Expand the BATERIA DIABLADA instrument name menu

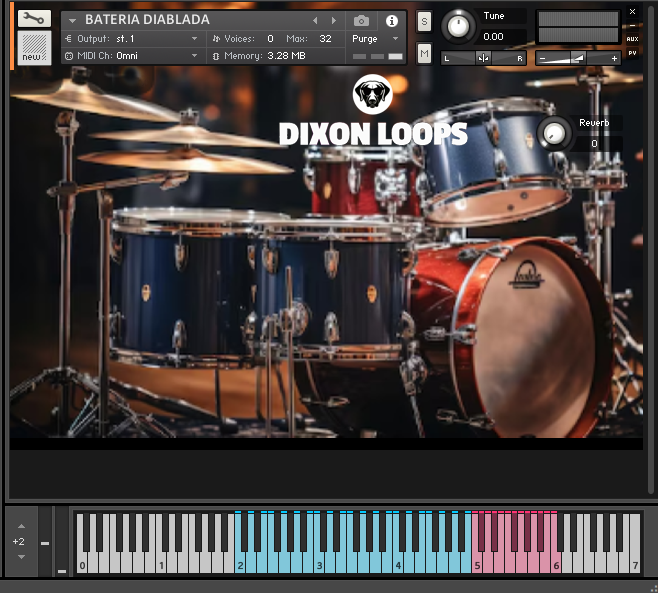pyautogui.click(x=72, y=20)
